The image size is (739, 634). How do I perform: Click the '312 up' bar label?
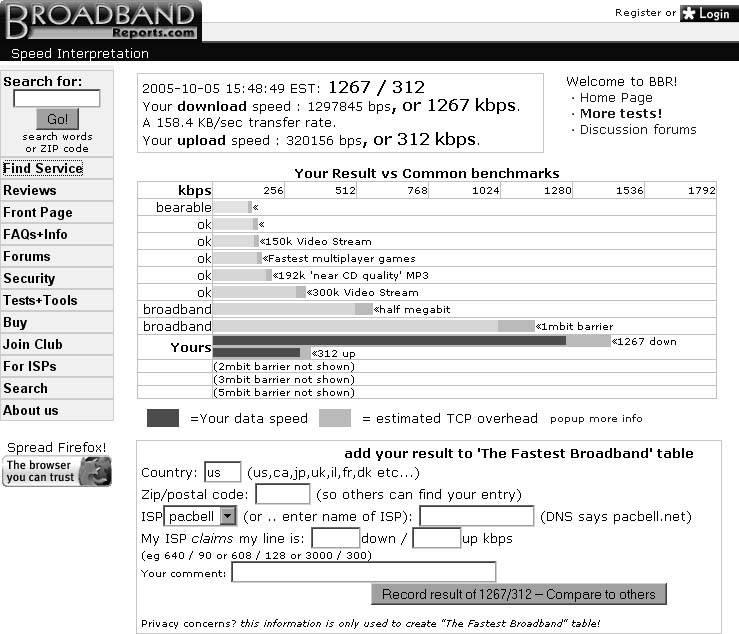[x=333, y=354]
